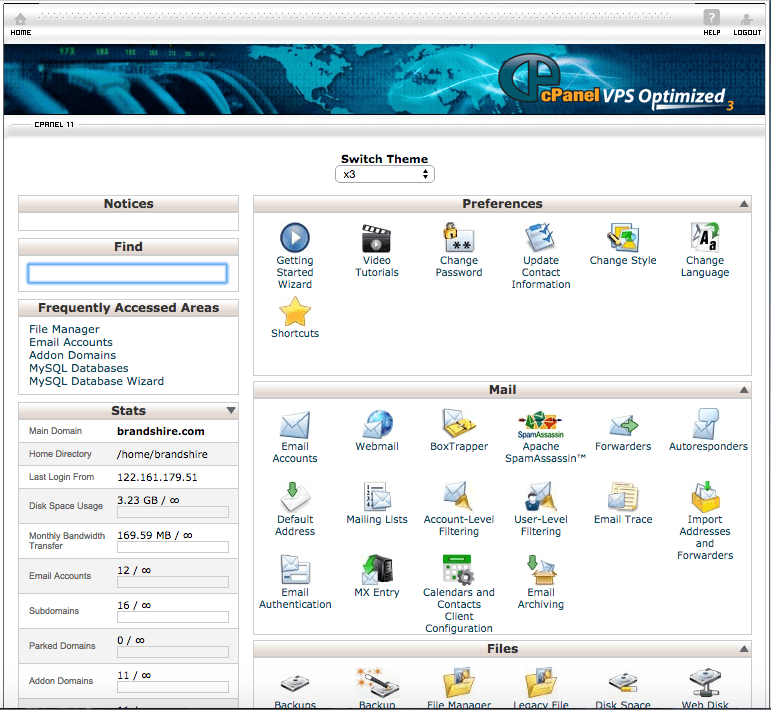This screenshot has height=710, width=771.
Task: Click the Disk Space Usage progress bar
Action: [173, 512]
